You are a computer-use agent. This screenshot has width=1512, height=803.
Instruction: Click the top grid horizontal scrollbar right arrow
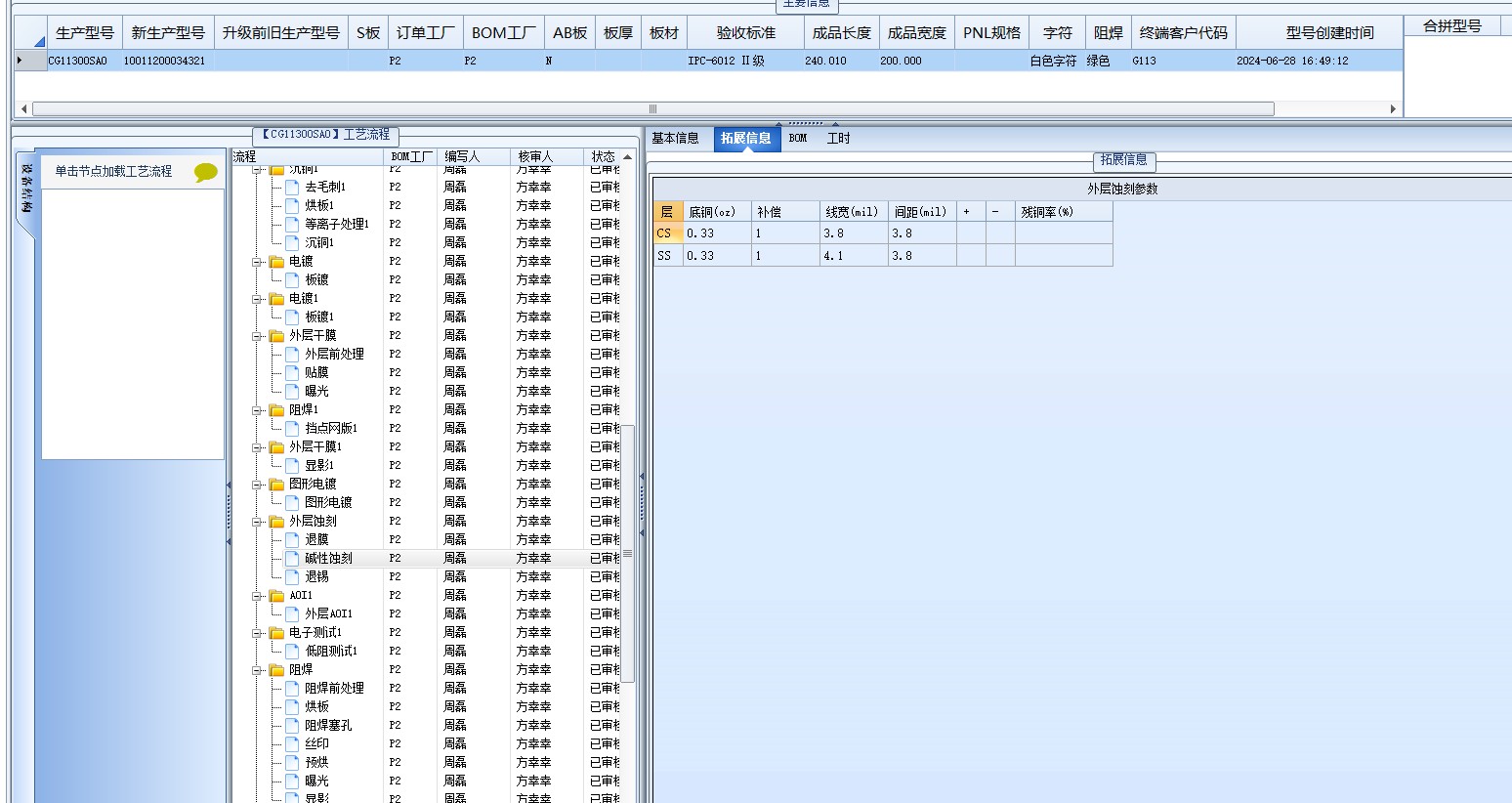pos(1393,109)
